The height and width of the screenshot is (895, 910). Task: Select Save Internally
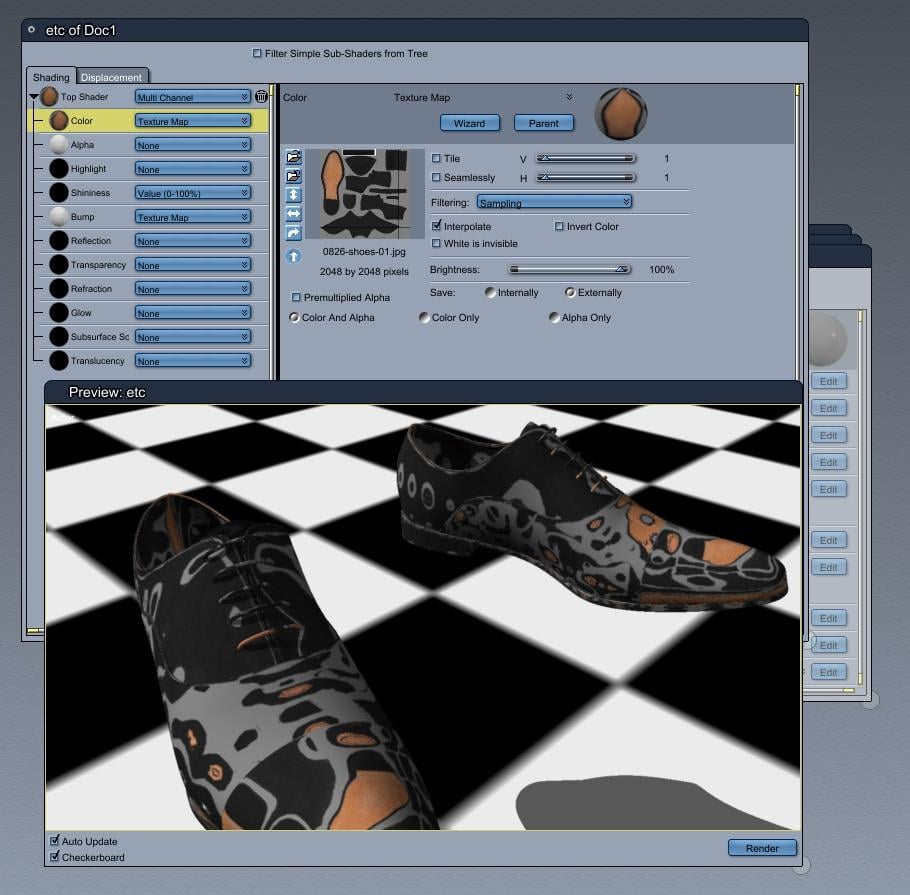[x=490, y=293]
